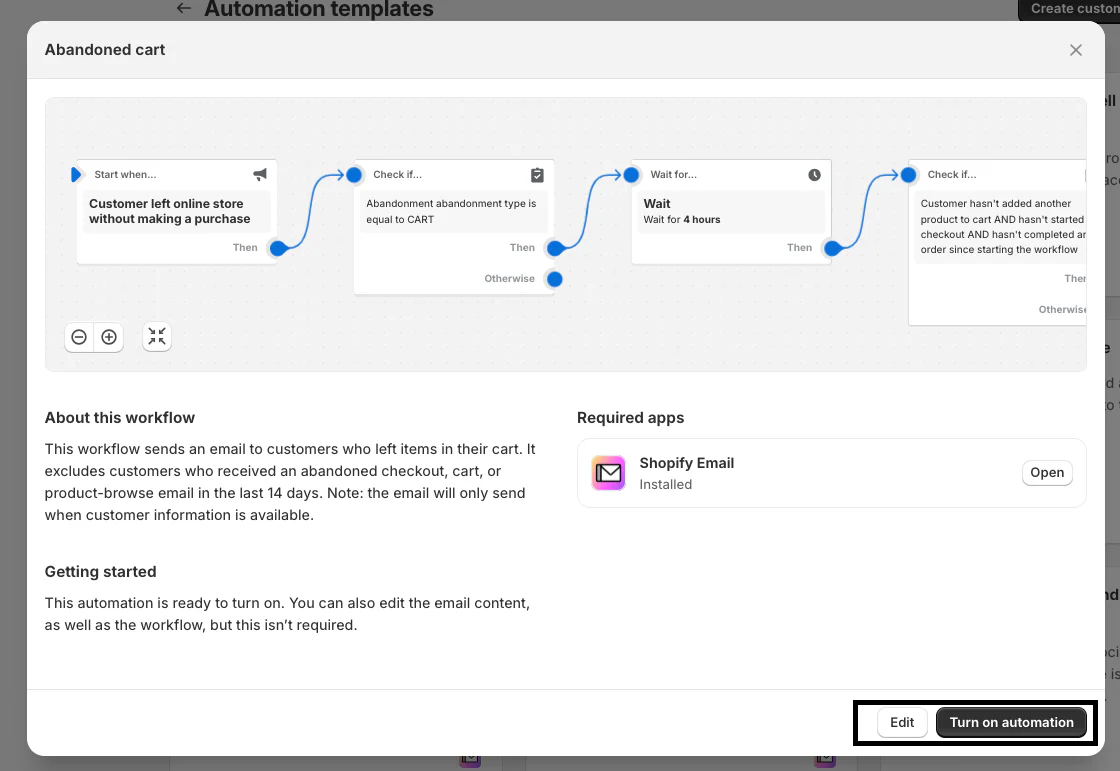Click the Installed status text
Screen dimensions: 1120x771
666,484
